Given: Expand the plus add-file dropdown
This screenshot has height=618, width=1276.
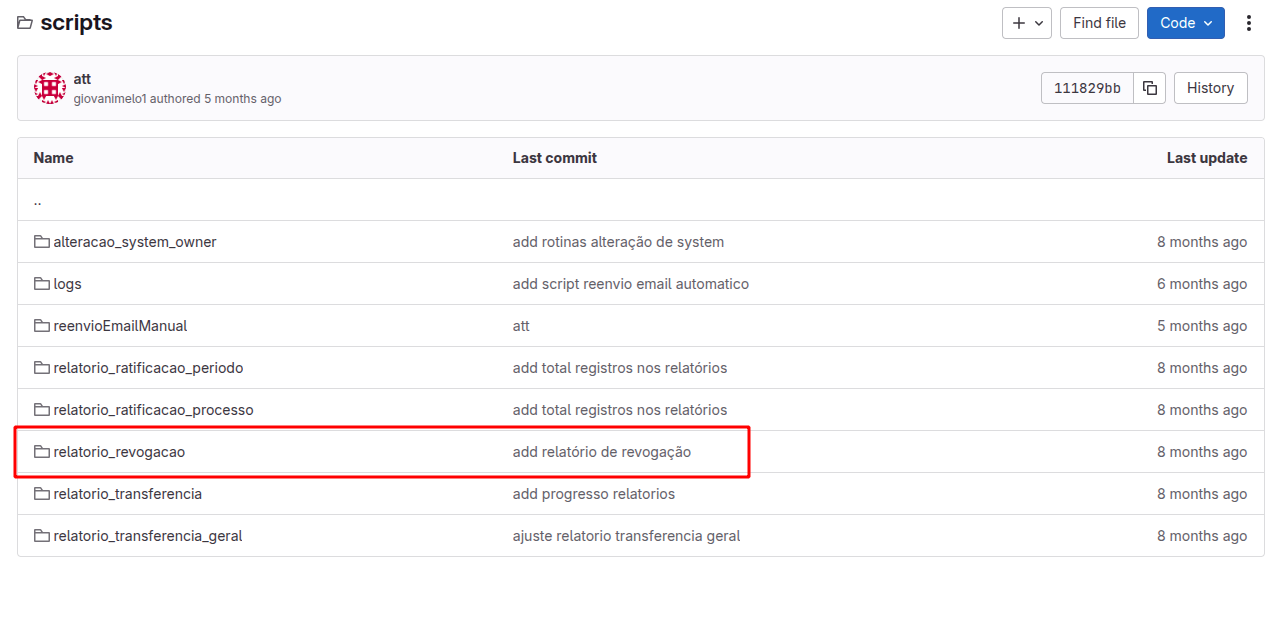Looking at the screenshot, I should pyautogui.click(x=1026, y=23).
